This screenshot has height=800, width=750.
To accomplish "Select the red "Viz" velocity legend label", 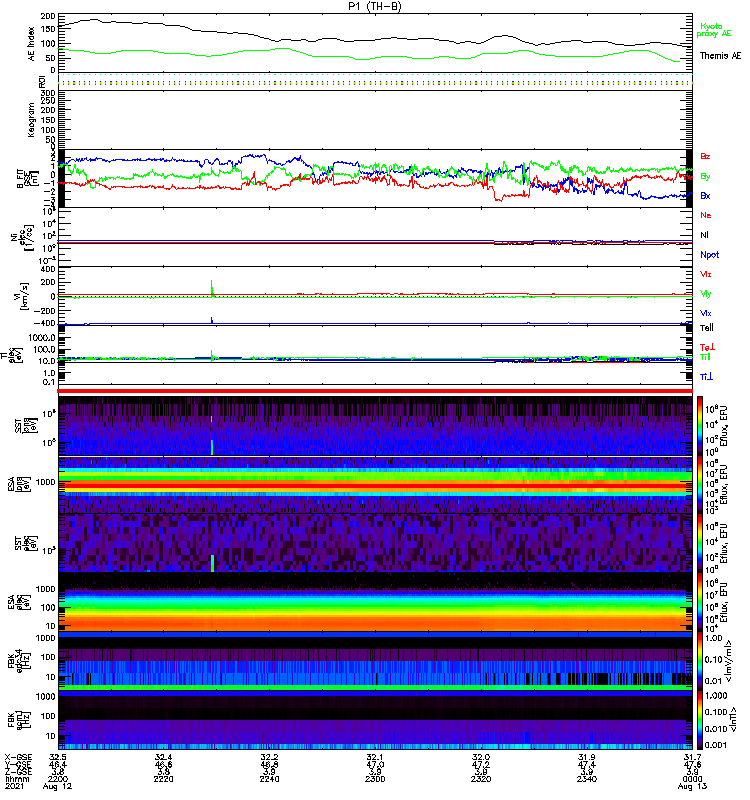I will (706, 274).
